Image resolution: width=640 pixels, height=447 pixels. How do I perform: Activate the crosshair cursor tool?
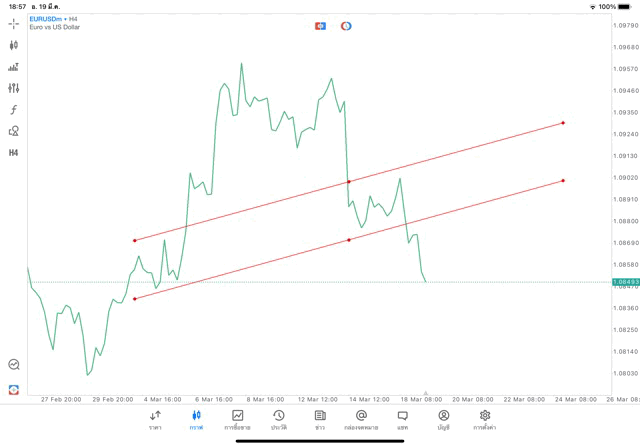(13, 23)
